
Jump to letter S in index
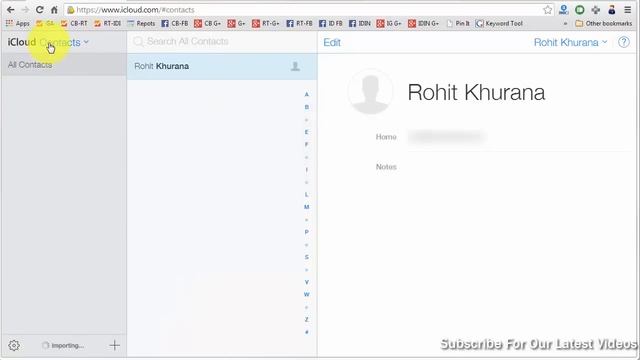pos(307,257)
